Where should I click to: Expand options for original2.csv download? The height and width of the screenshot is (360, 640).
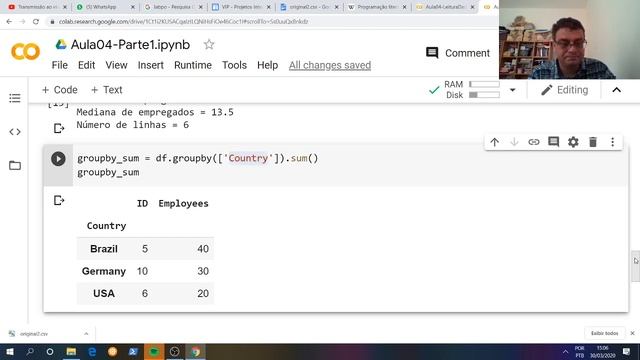[x=86, y=333]
